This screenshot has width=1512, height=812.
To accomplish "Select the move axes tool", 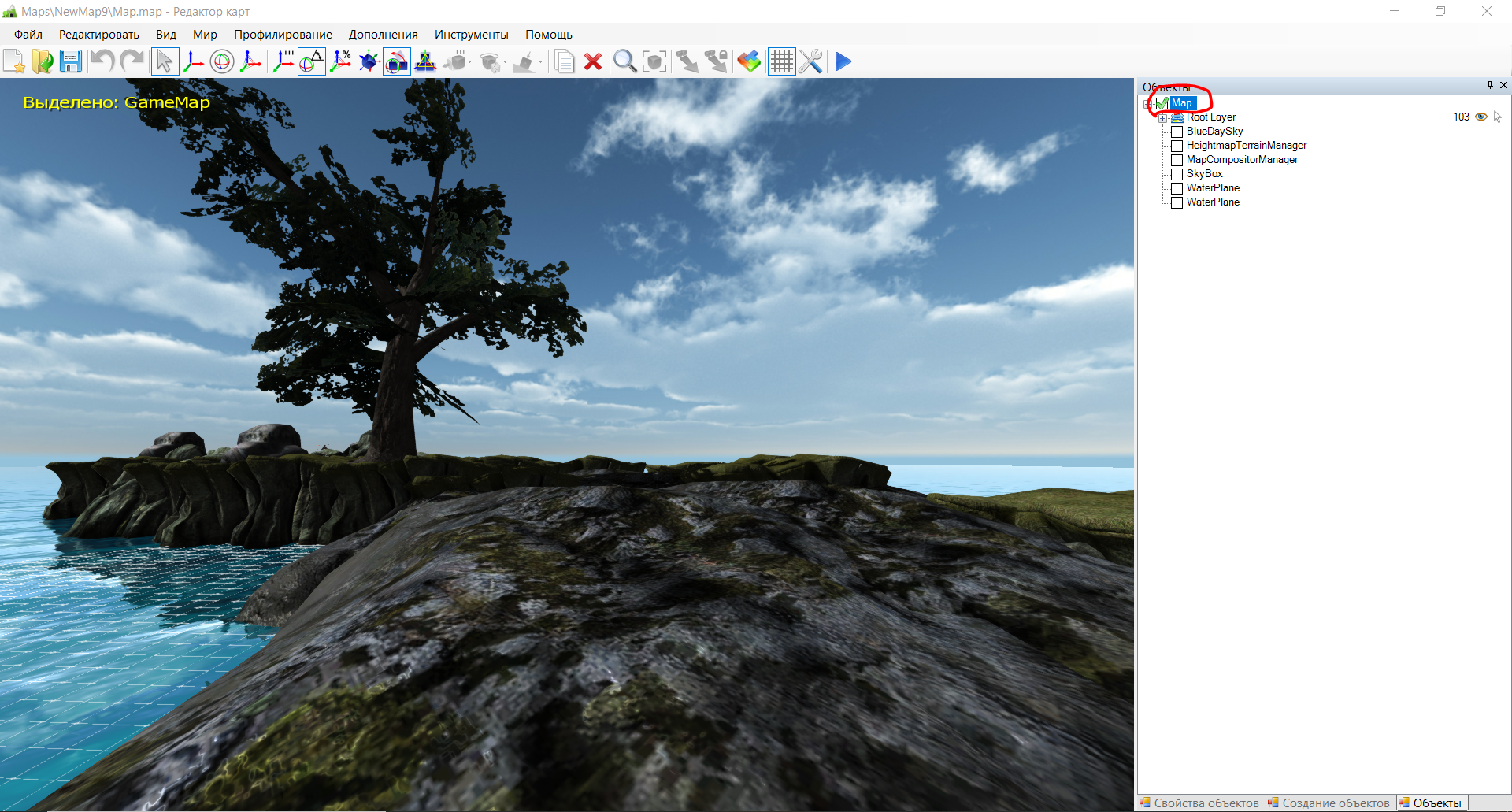I will coord(194,61).
